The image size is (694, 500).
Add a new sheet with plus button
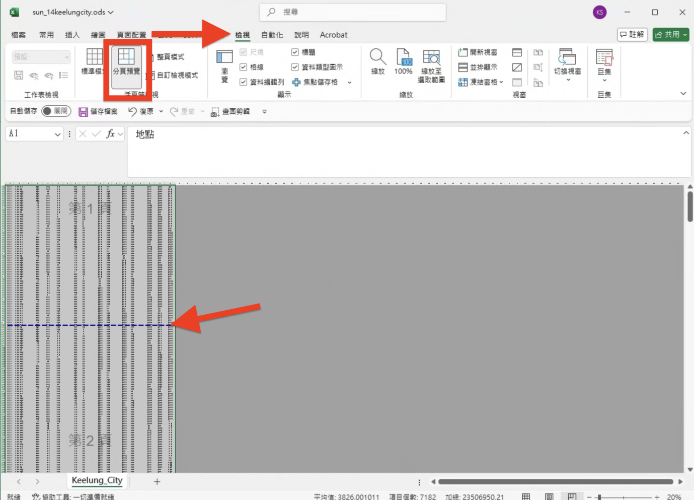click(x=157, y=481)
